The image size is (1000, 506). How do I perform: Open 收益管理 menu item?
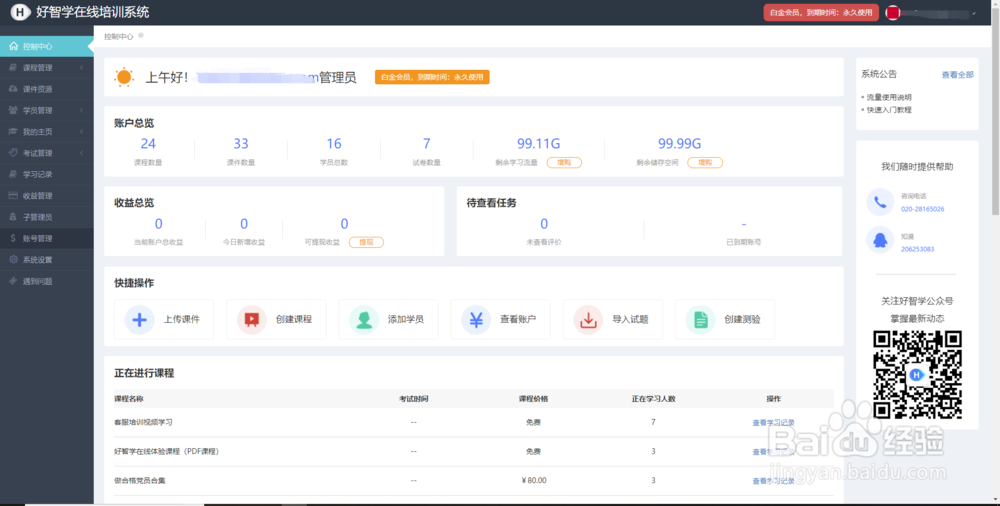(x=47, y=195)
